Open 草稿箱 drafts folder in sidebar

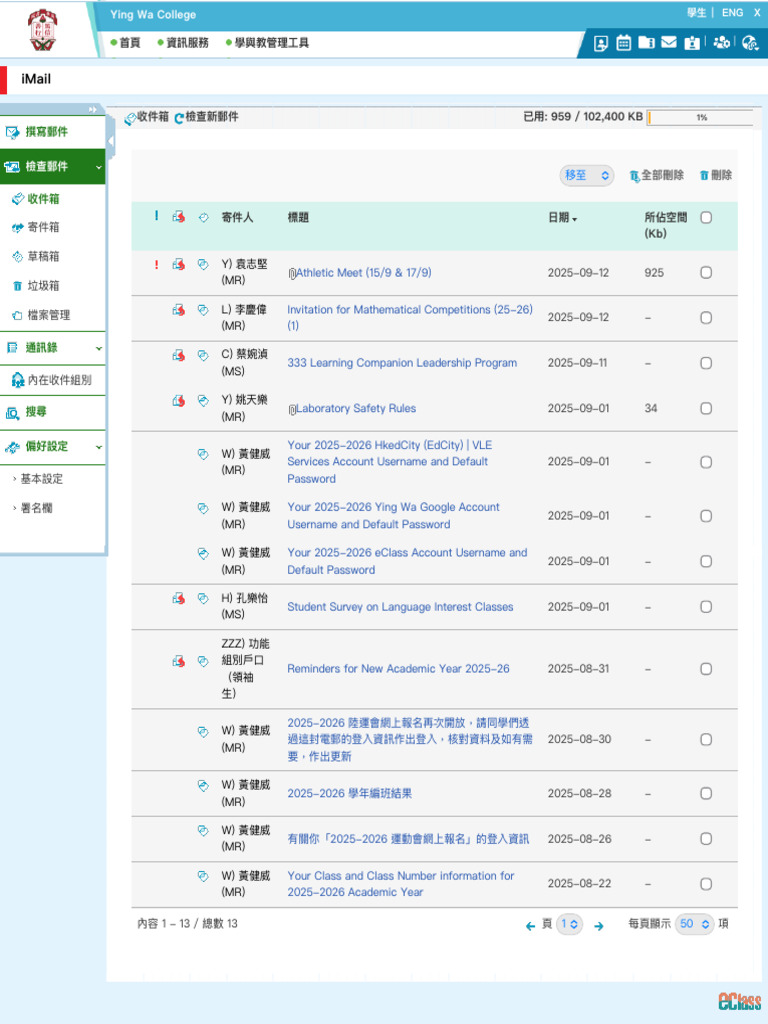tap(43, 256)
